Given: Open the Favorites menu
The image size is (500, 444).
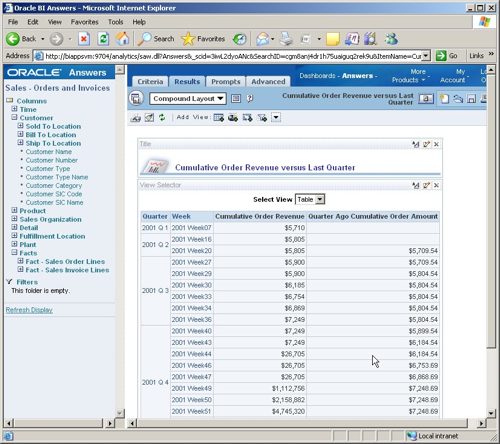Looking at the screenshot, I should coord(84,22).
